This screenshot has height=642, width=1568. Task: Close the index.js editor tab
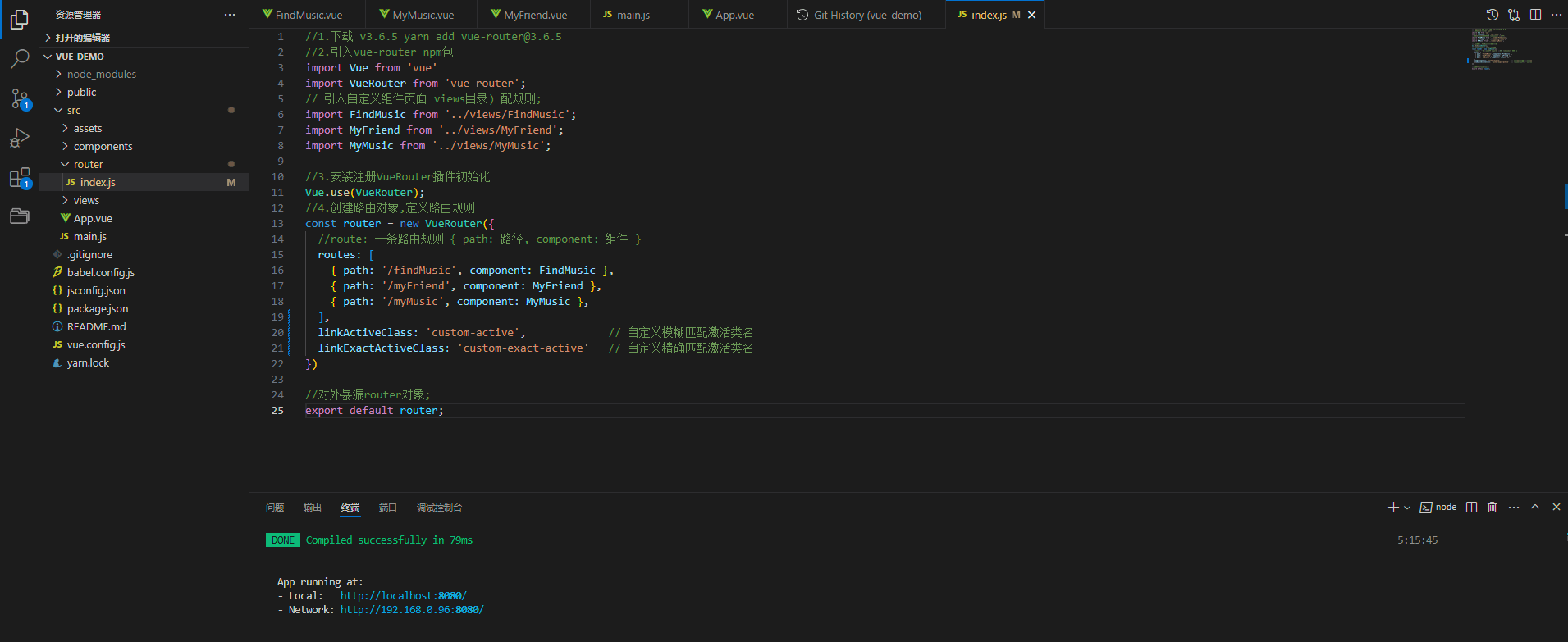[x=1032, y=15]
